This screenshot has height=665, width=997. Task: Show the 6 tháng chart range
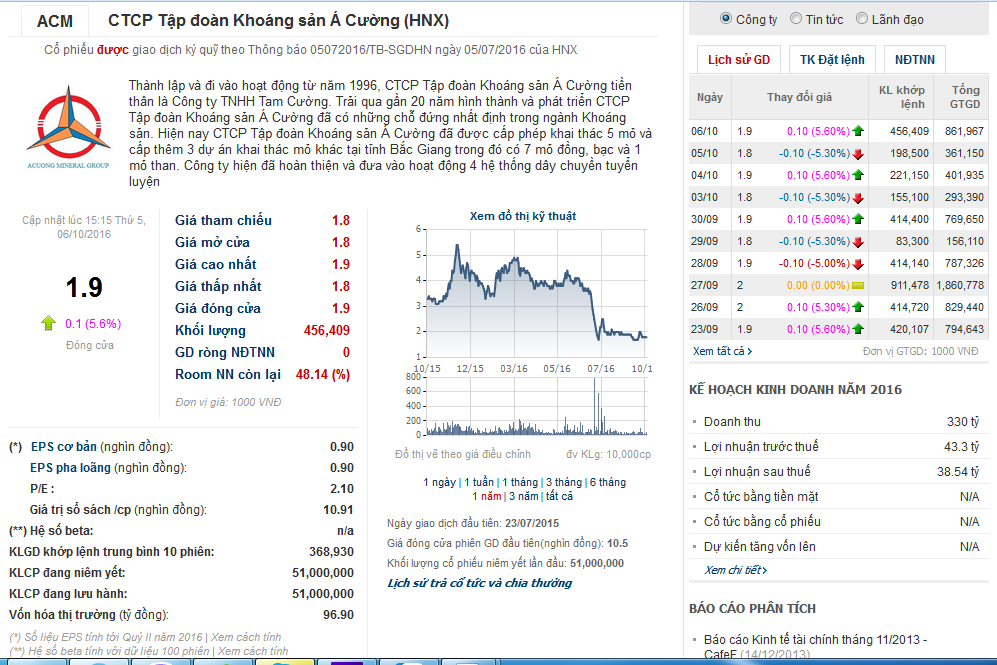click(607, 482)
